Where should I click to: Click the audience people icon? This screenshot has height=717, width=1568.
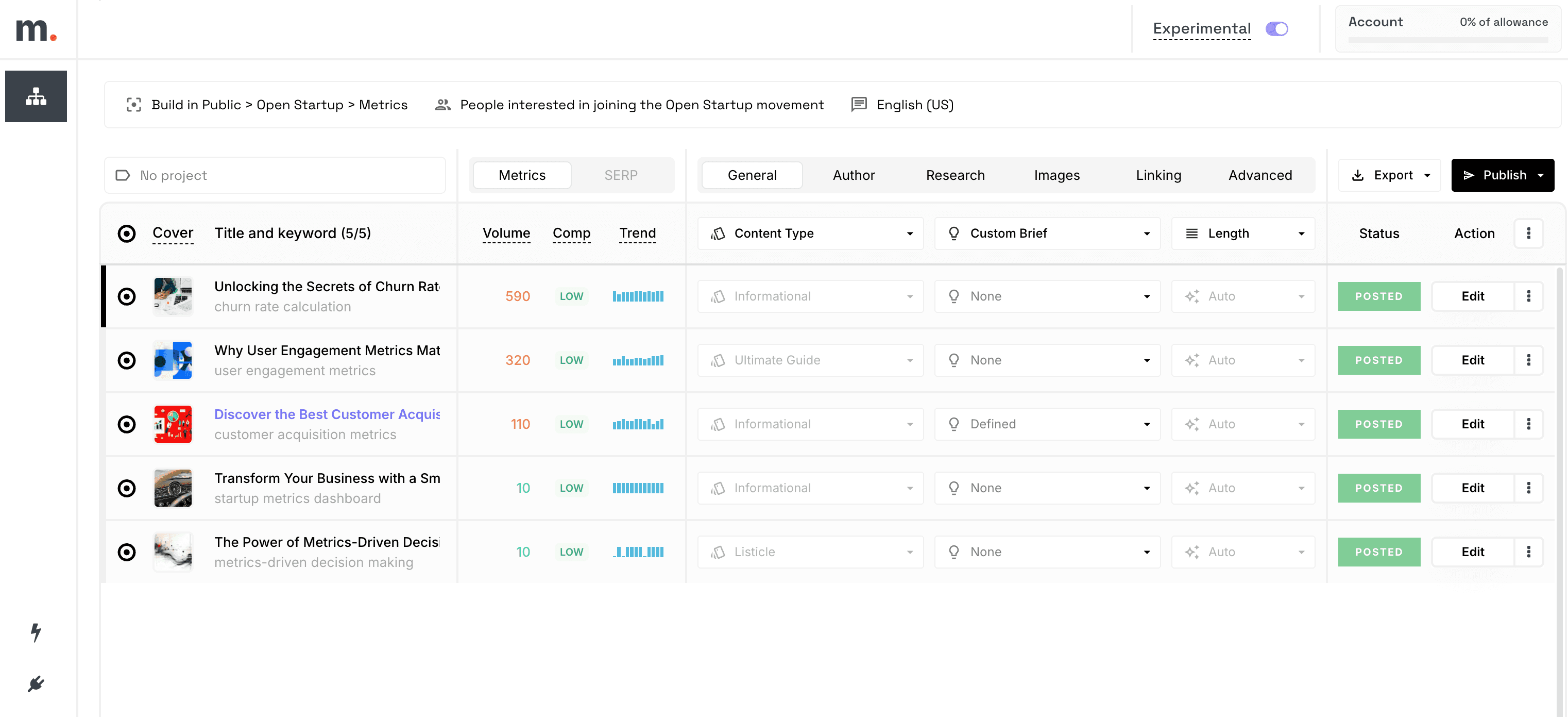tap(442, 105)
